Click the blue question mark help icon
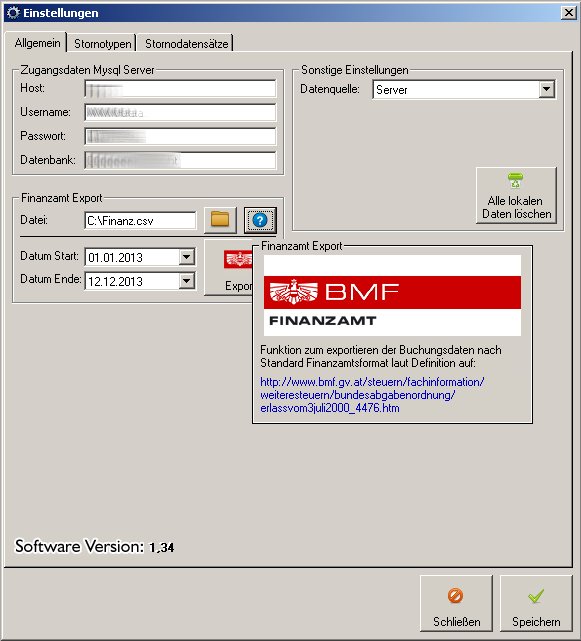Image resolution: width=581 pixels, height=641 pixels. point(260,220)
